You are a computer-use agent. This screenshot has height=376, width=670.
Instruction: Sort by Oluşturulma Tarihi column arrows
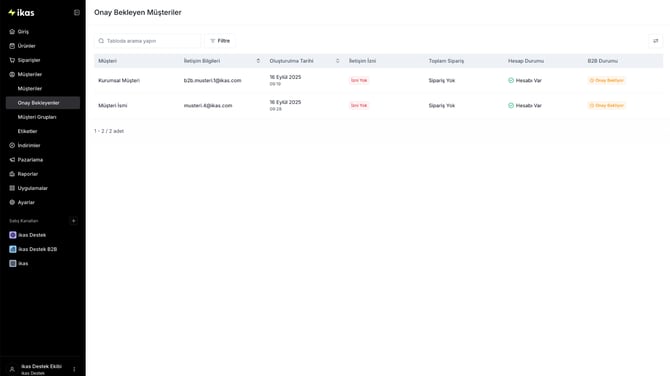[x=338, y=61]
